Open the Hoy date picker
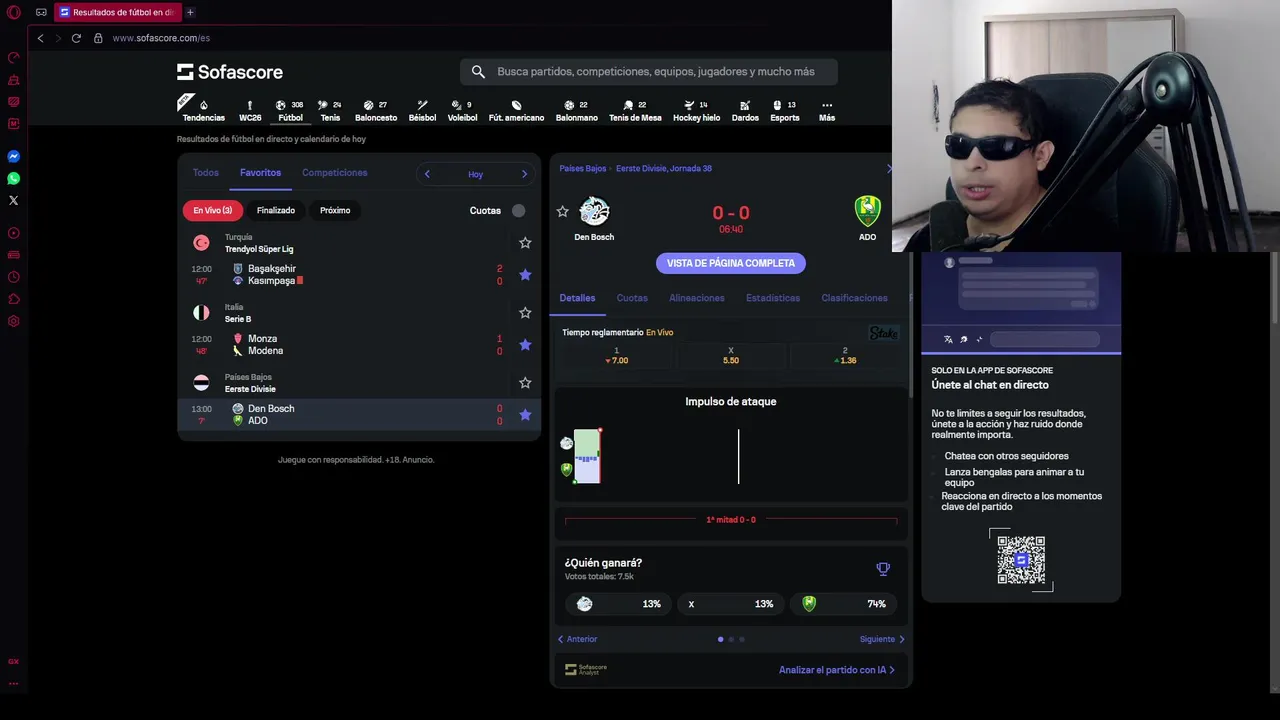Viewport: 1280px width, 720px height. 475,174
